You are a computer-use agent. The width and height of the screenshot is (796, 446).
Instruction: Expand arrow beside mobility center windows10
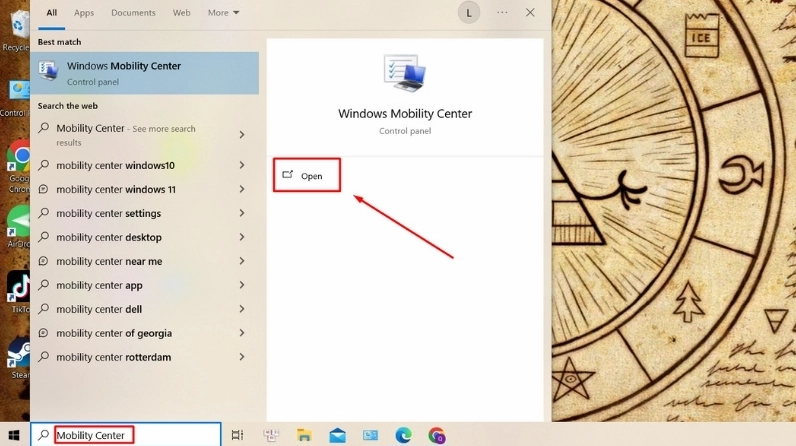242,165
